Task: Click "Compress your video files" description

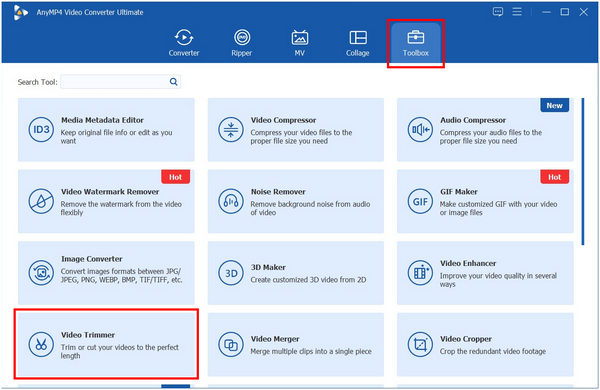Action: click(x=301, y=137)
